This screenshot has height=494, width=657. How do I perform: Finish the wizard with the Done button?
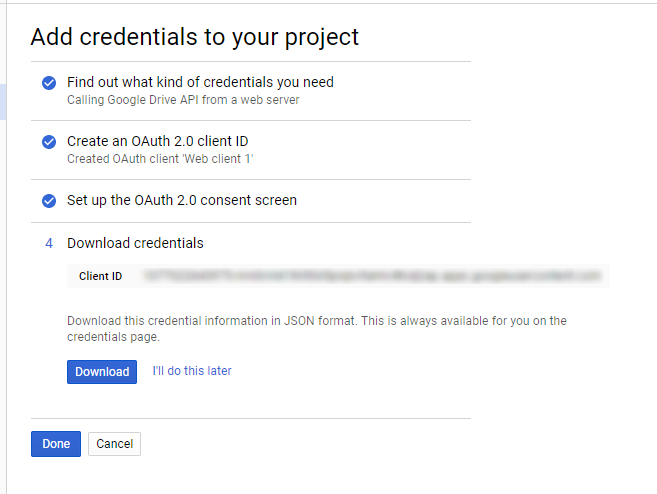56,444
